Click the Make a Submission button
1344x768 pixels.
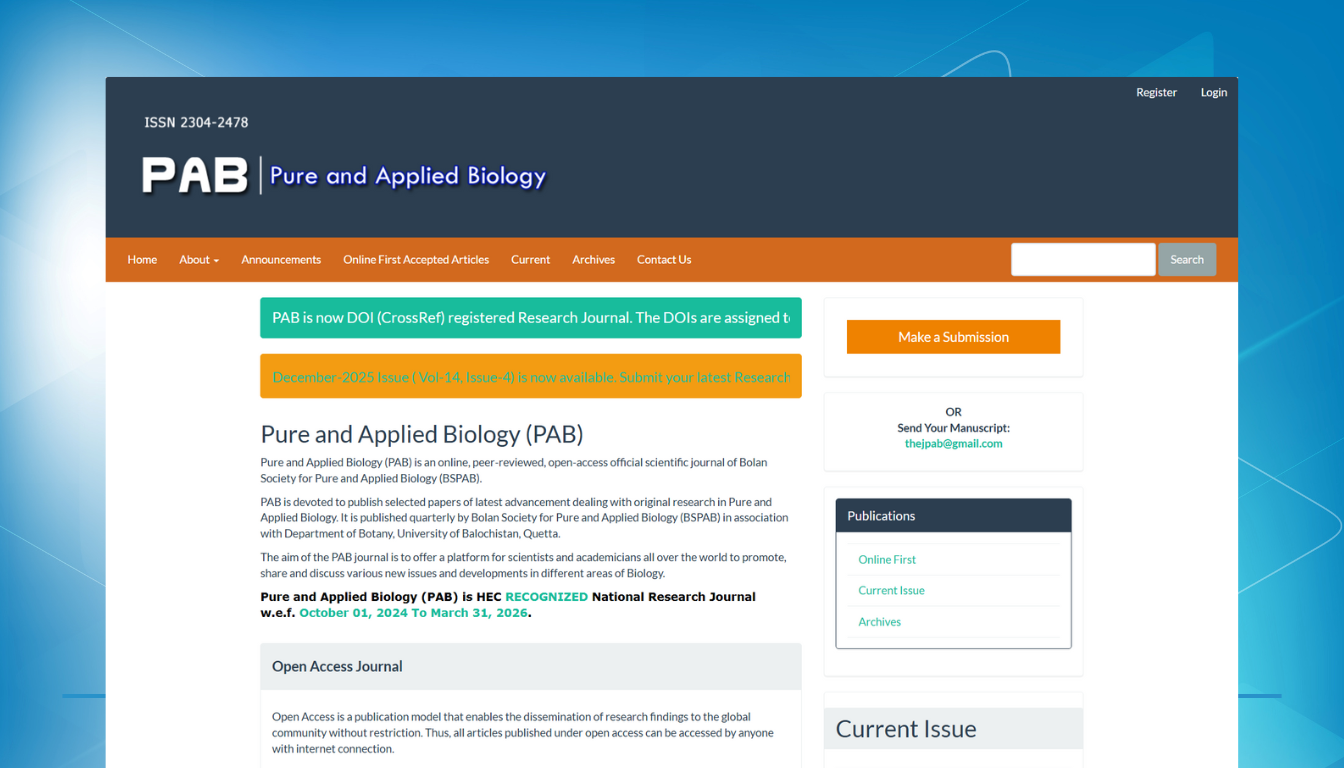(x=953, y=337)
